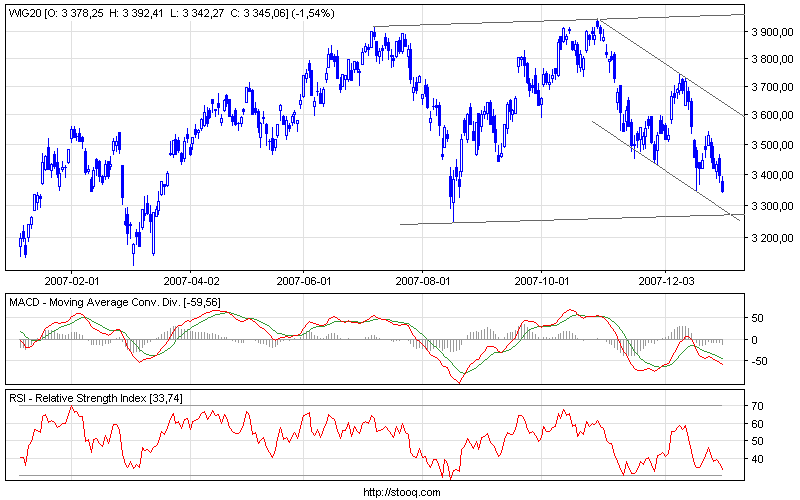Click the 3 900,00 price axis label
The height and width of the screenshot is (500, 800).
[x=772, y=32]
